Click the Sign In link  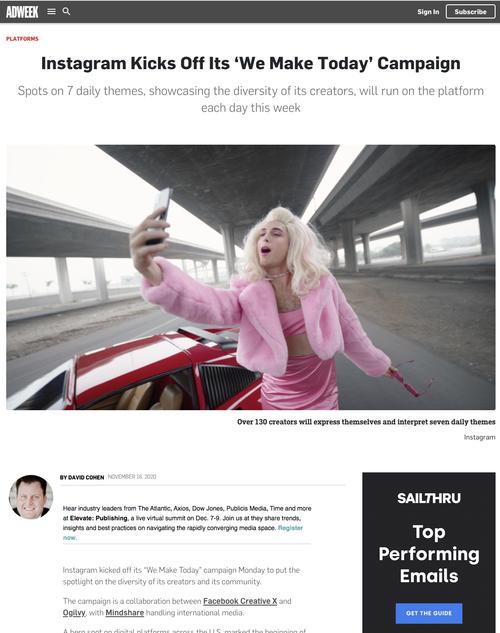click(x=428, y=12)
